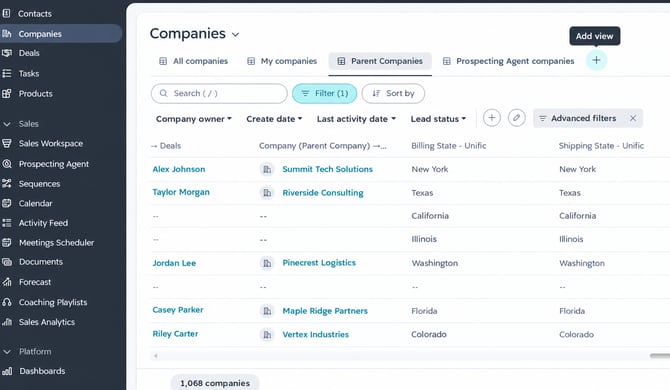Open the Companies title dropdown chevron
This screenshot has height=390, width=670.
click(235, 35)
